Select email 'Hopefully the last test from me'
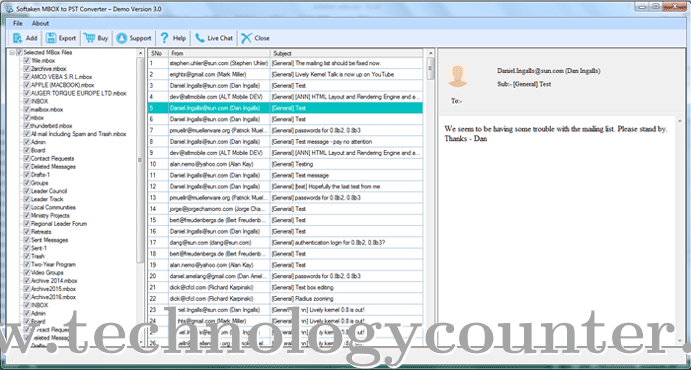This screenshot has height=370, width=691. pos(285,187)
